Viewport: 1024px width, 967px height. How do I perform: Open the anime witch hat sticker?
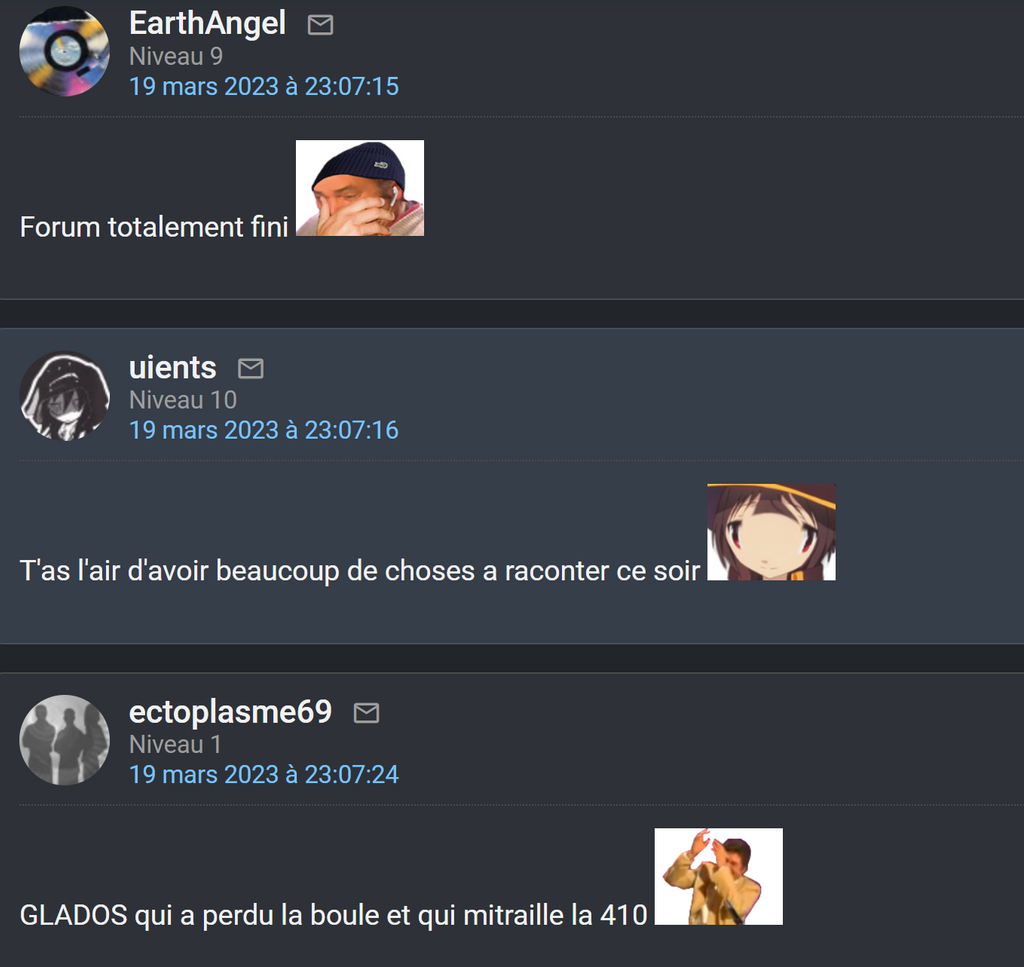point(771,532)
